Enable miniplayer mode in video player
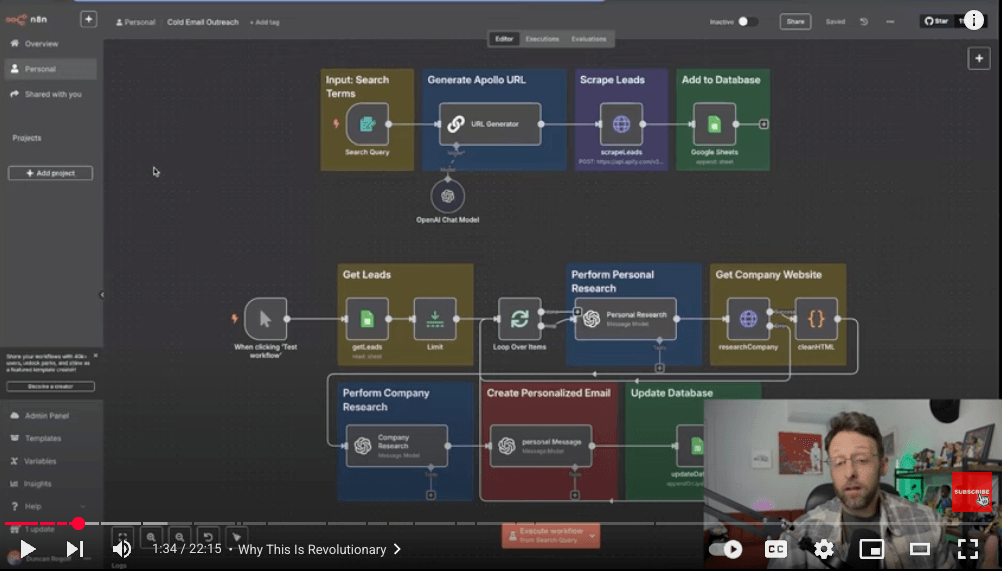This screenshot has height=571, width=1002. click(x=871, y=549)
